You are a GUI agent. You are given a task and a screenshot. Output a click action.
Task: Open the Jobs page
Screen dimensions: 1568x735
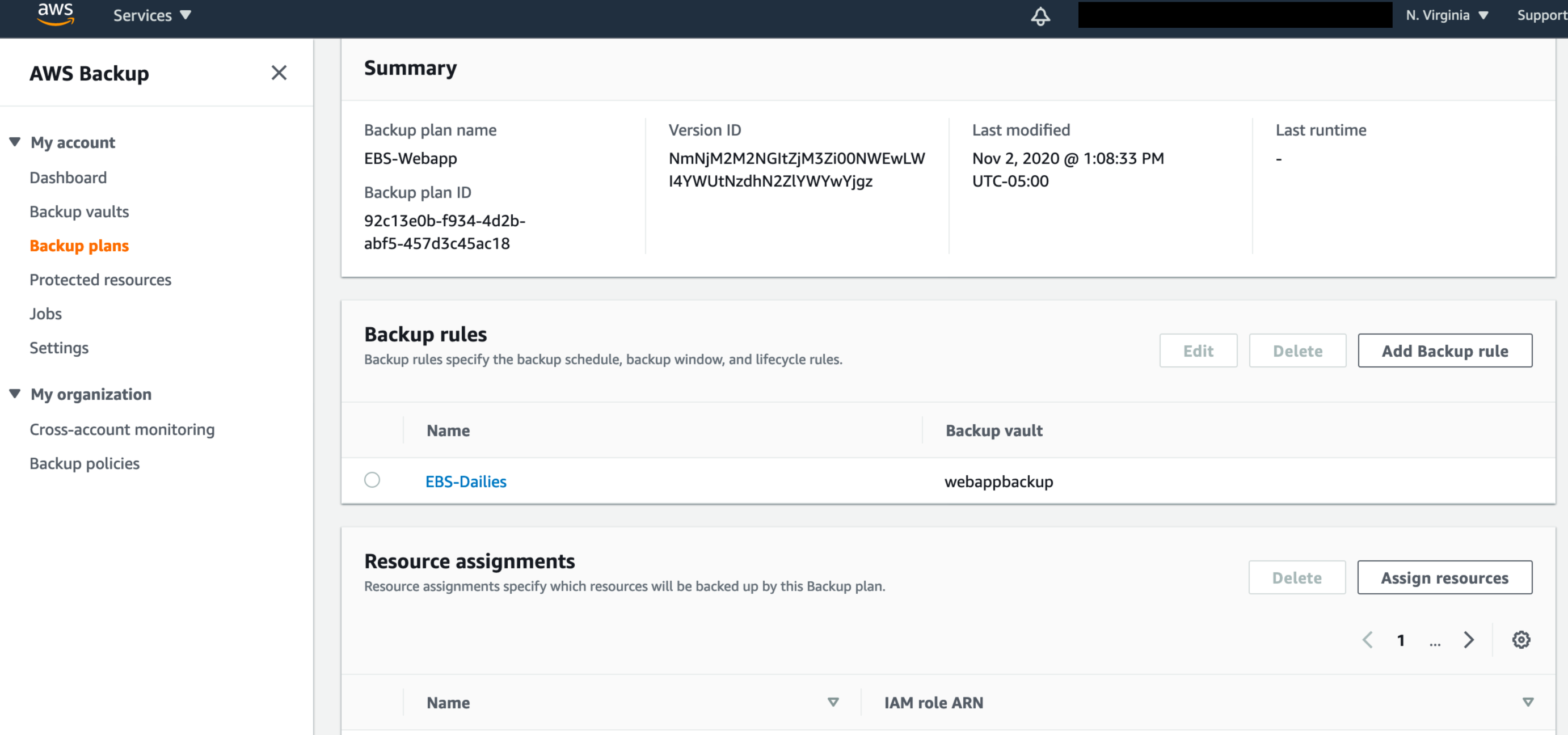click(x=45, y=314)
